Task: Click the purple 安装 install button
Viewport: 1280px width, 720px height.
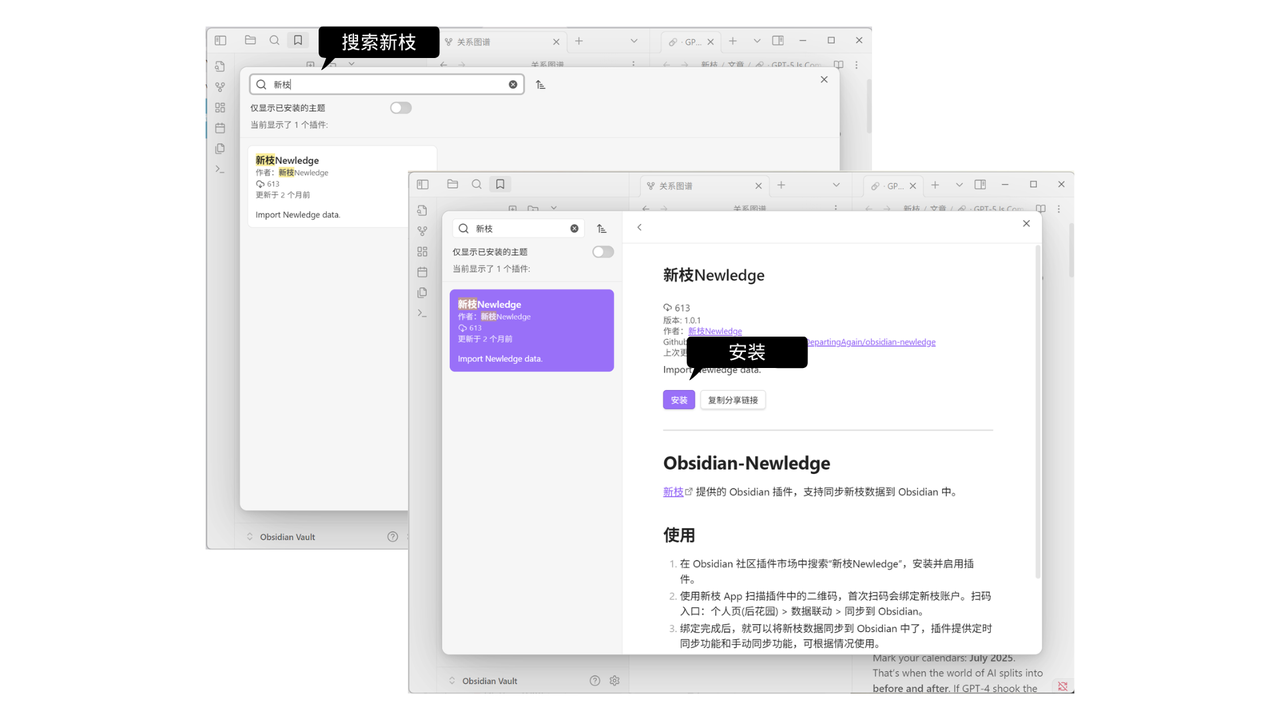Action: (x=678, y=399)
